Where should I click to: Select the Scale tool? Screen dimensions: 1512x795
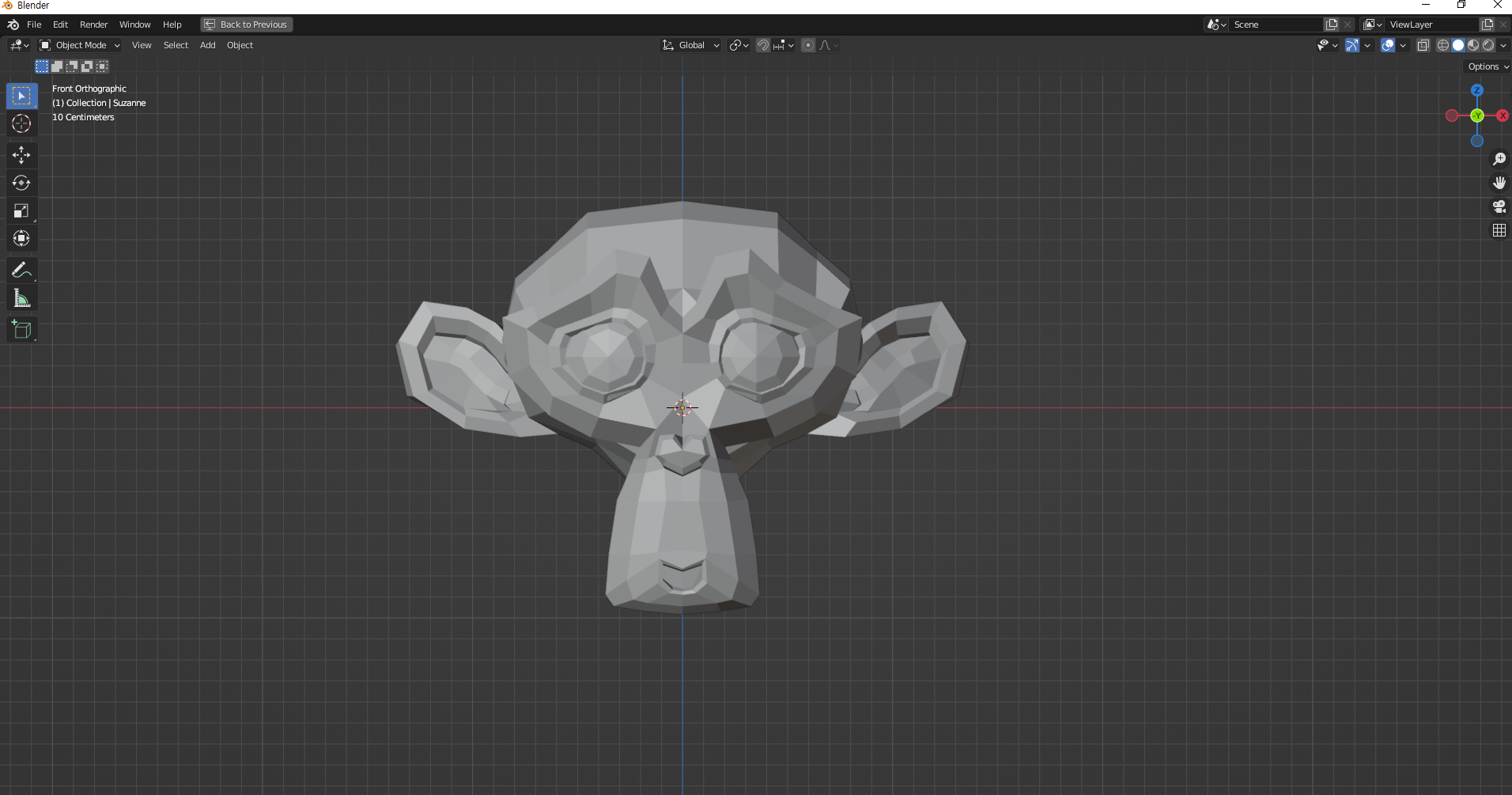(x=21, y=210)
